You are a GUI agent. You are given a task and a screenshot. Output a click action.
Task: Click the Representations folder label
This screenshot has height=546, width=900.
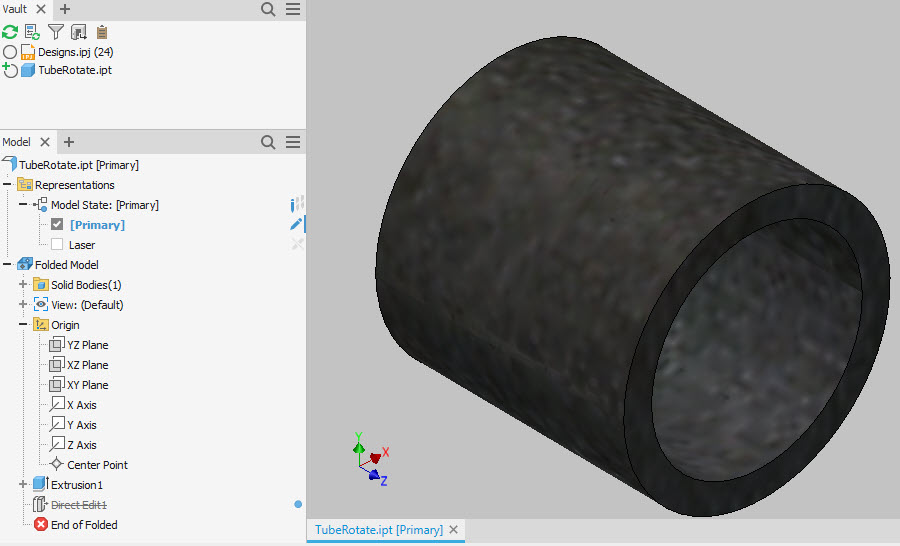[75, 185]
